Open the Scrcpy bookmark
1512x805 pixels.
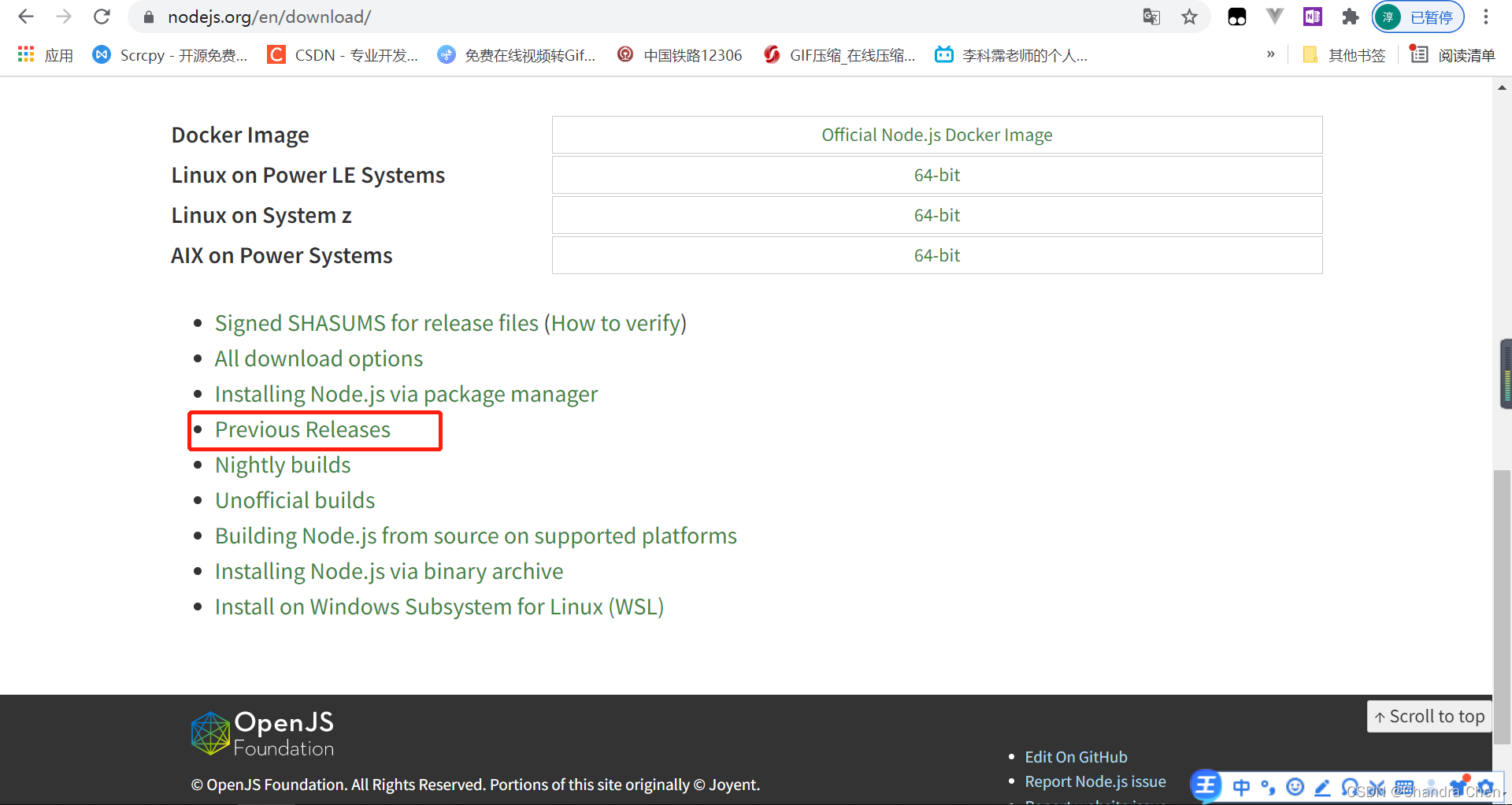coord(170,55)
